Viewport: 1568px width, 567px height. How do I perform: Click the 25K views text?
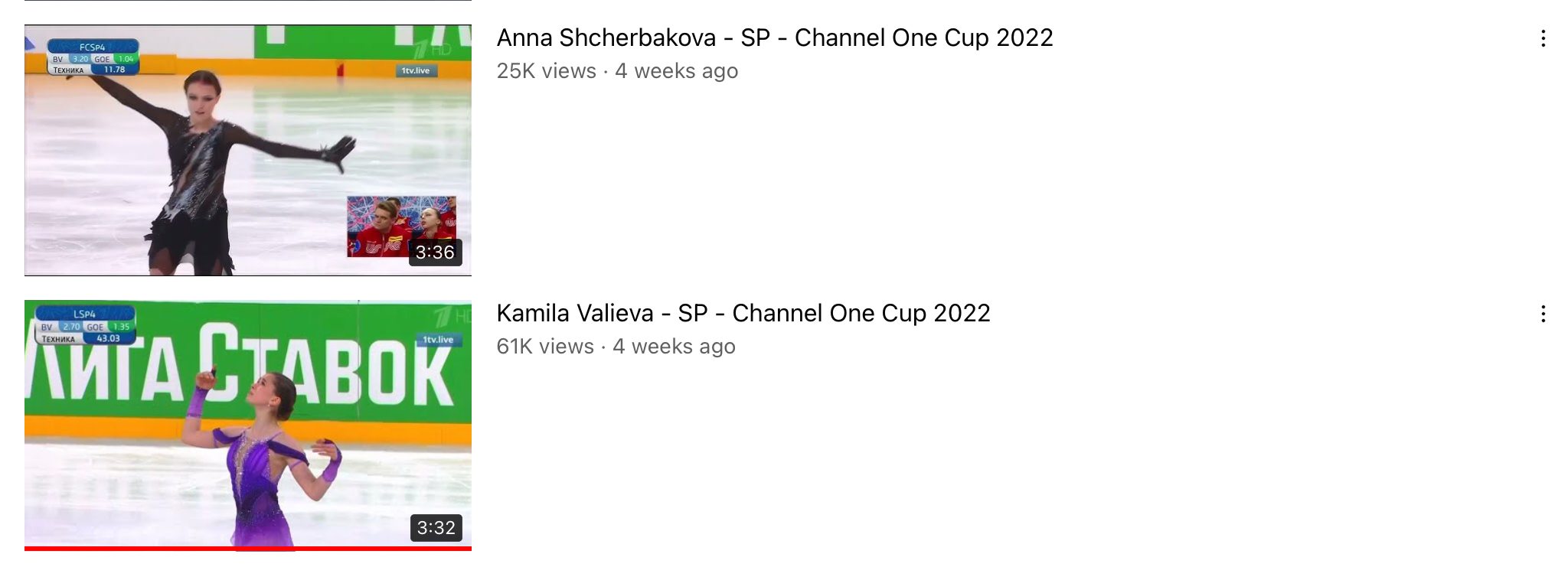click(546, 71)
